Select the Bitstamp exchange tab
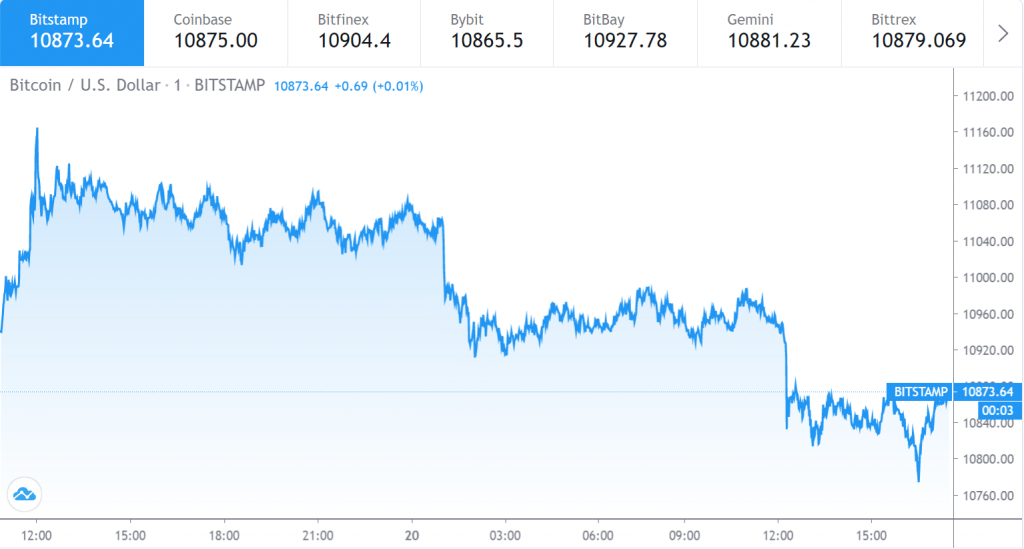The width and height of the screenshot is (1024, 549). click(x=72, y=32)
